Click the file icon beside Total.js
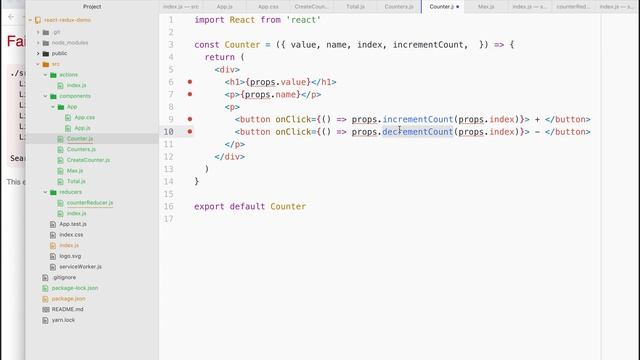This screenshot has width=640, height=360. 60,182
